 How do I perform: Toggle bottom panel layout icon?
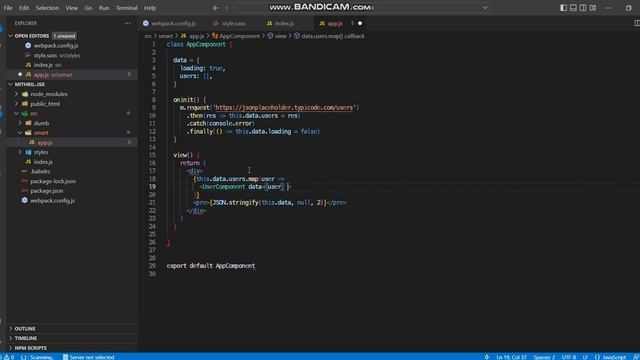573,8
